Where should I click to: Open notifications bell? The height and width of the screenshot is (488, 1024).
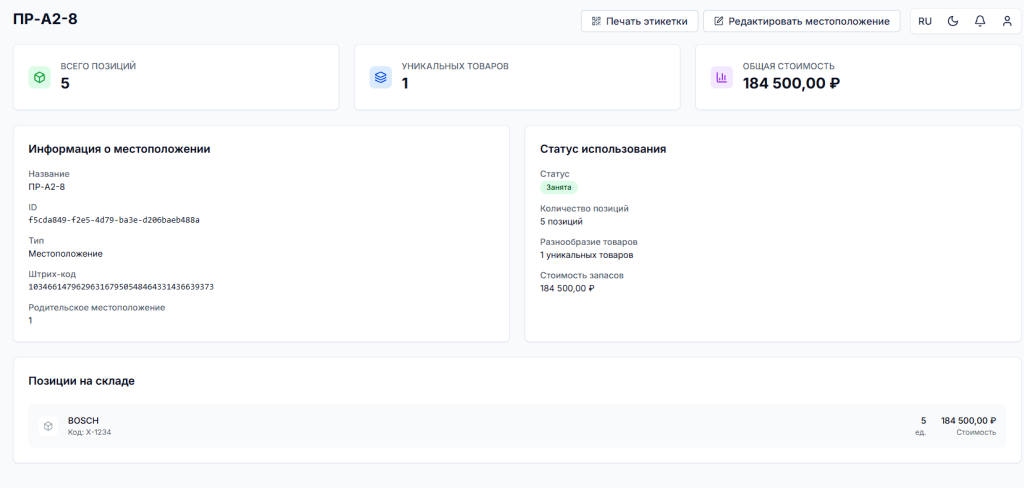click(x=980, y=21)
